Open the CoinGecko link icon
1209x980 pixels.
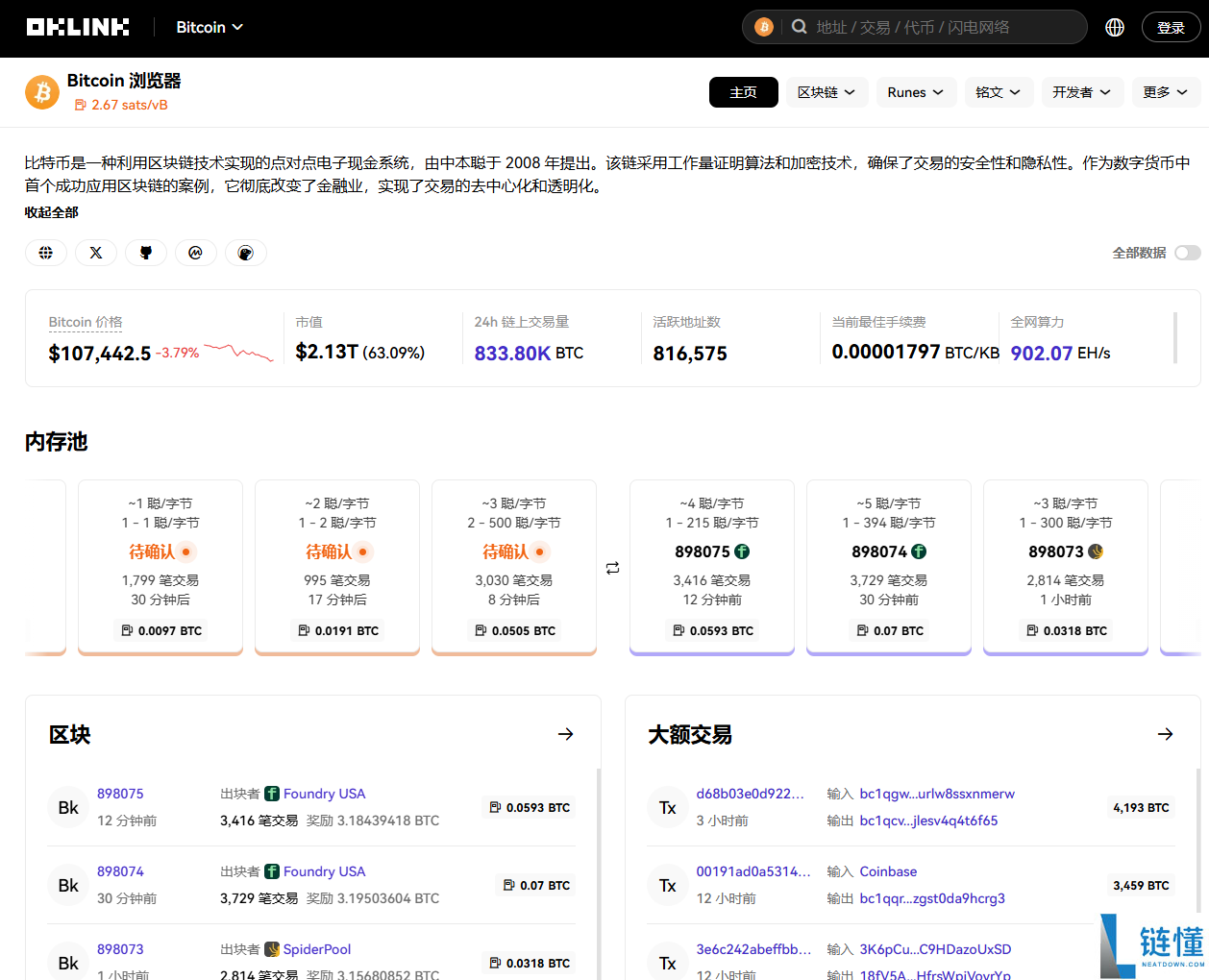(246, 253)
